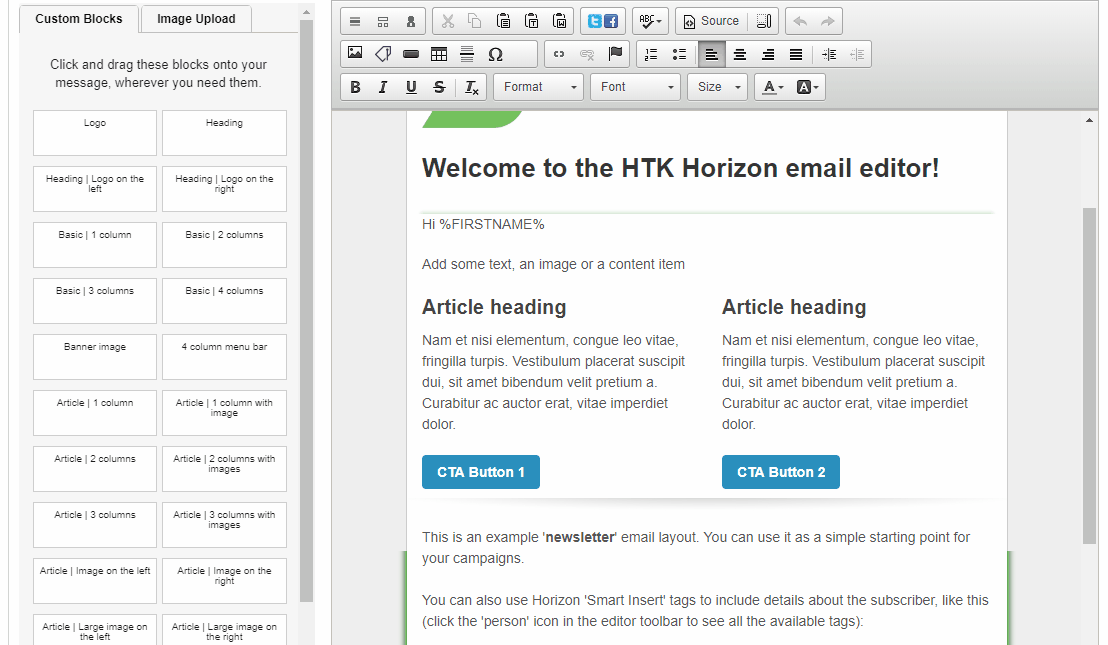Click the CTA Button 1 in the email
Viewport: 1108px width, 645px height.
[x=481, y=471]
